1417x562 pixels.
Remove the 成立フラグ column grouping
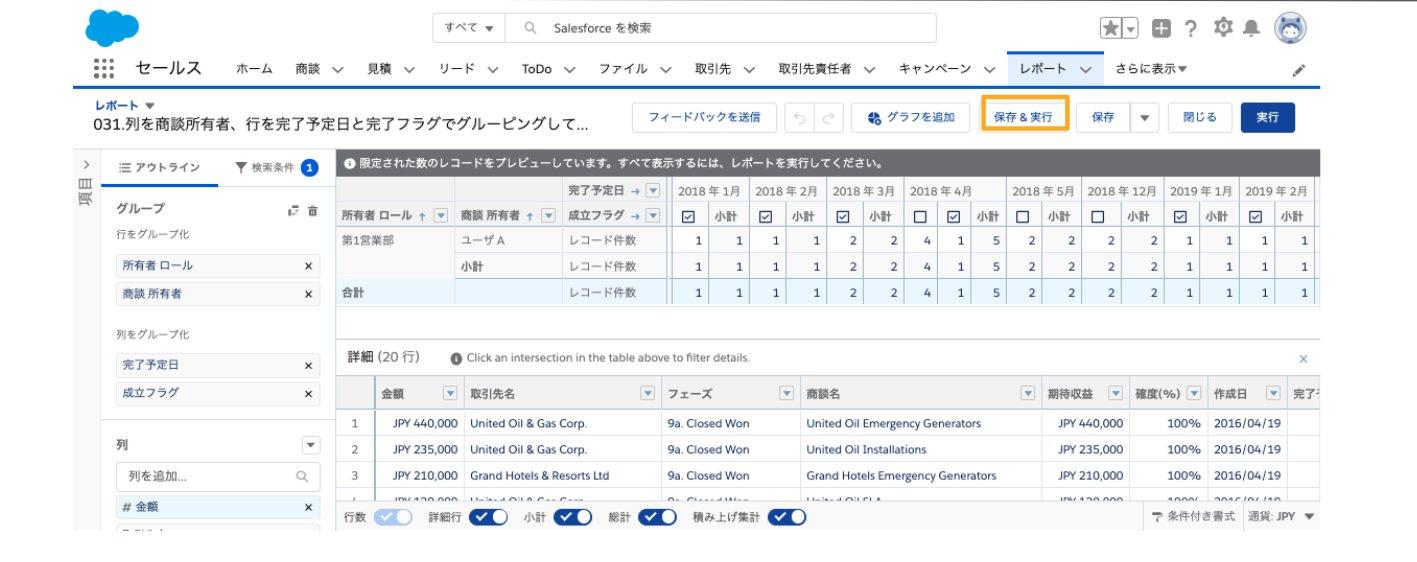tap(308, 393)
